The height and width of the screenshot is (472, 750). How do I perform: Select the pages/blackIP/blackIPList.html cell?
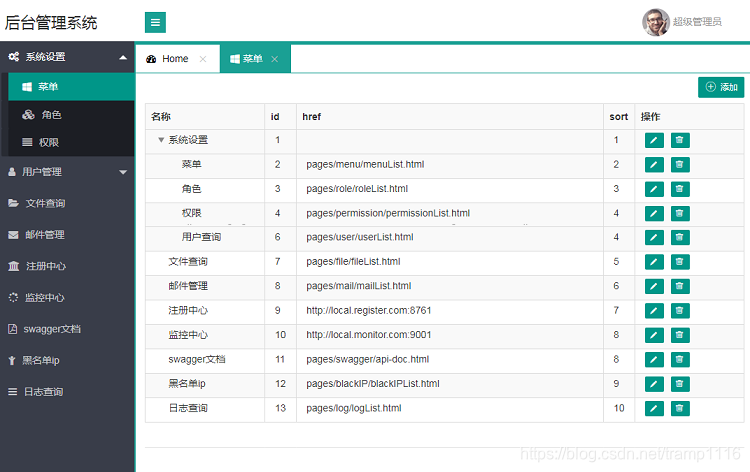450,384
